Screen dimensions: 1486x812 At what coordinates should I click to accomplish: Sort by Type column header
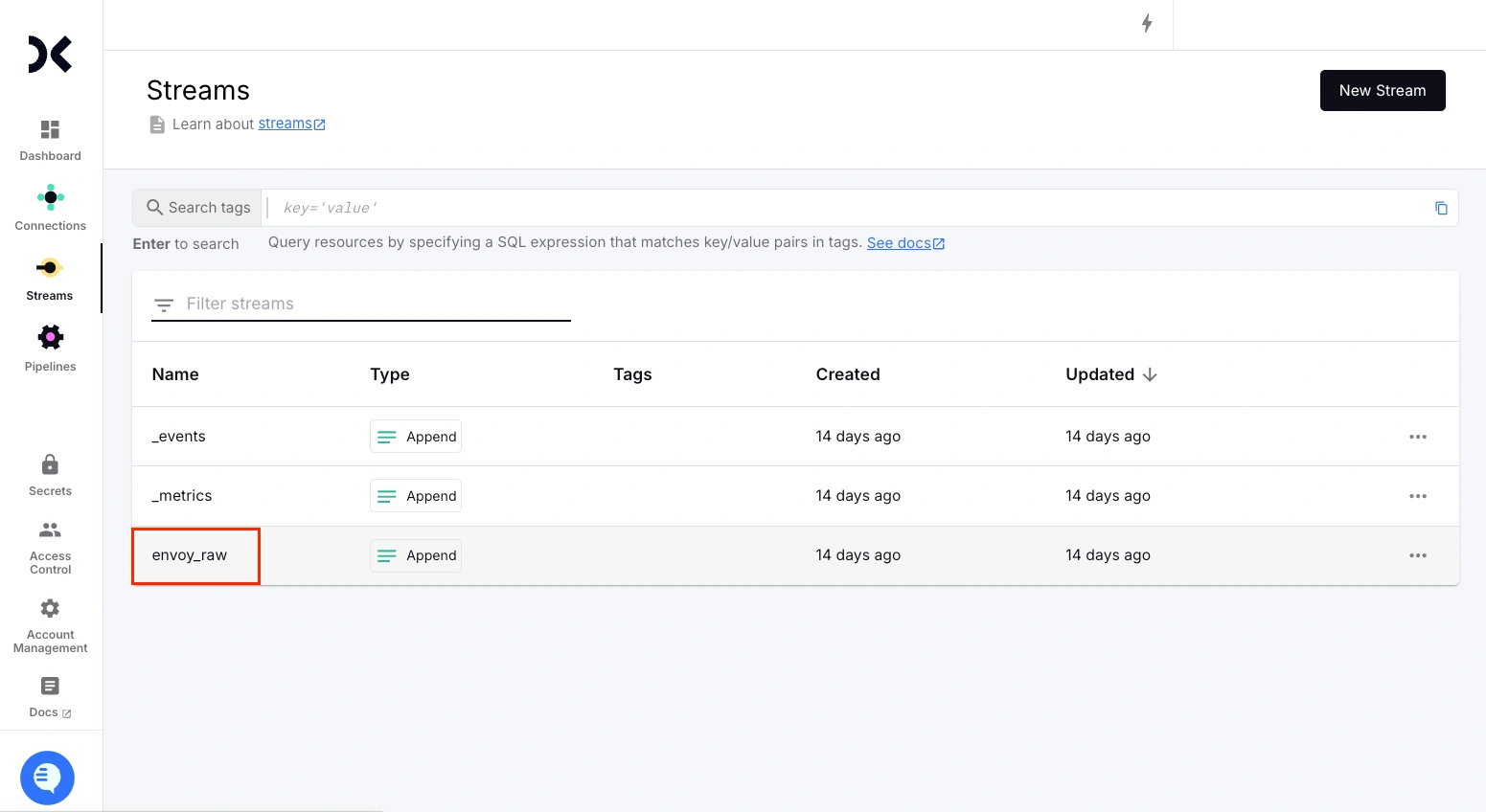(390, 374)
